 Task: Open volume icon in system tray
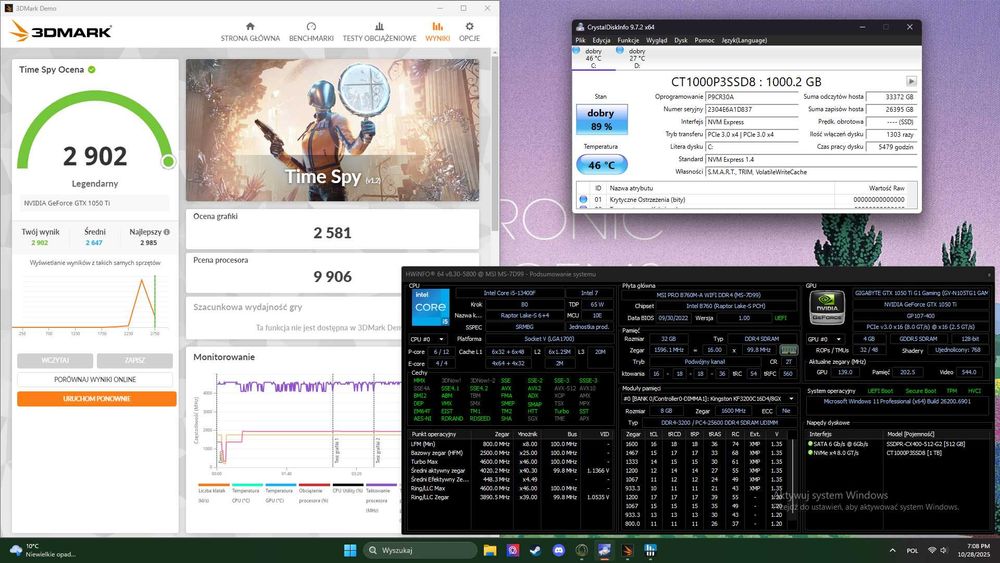pos(944,550)
